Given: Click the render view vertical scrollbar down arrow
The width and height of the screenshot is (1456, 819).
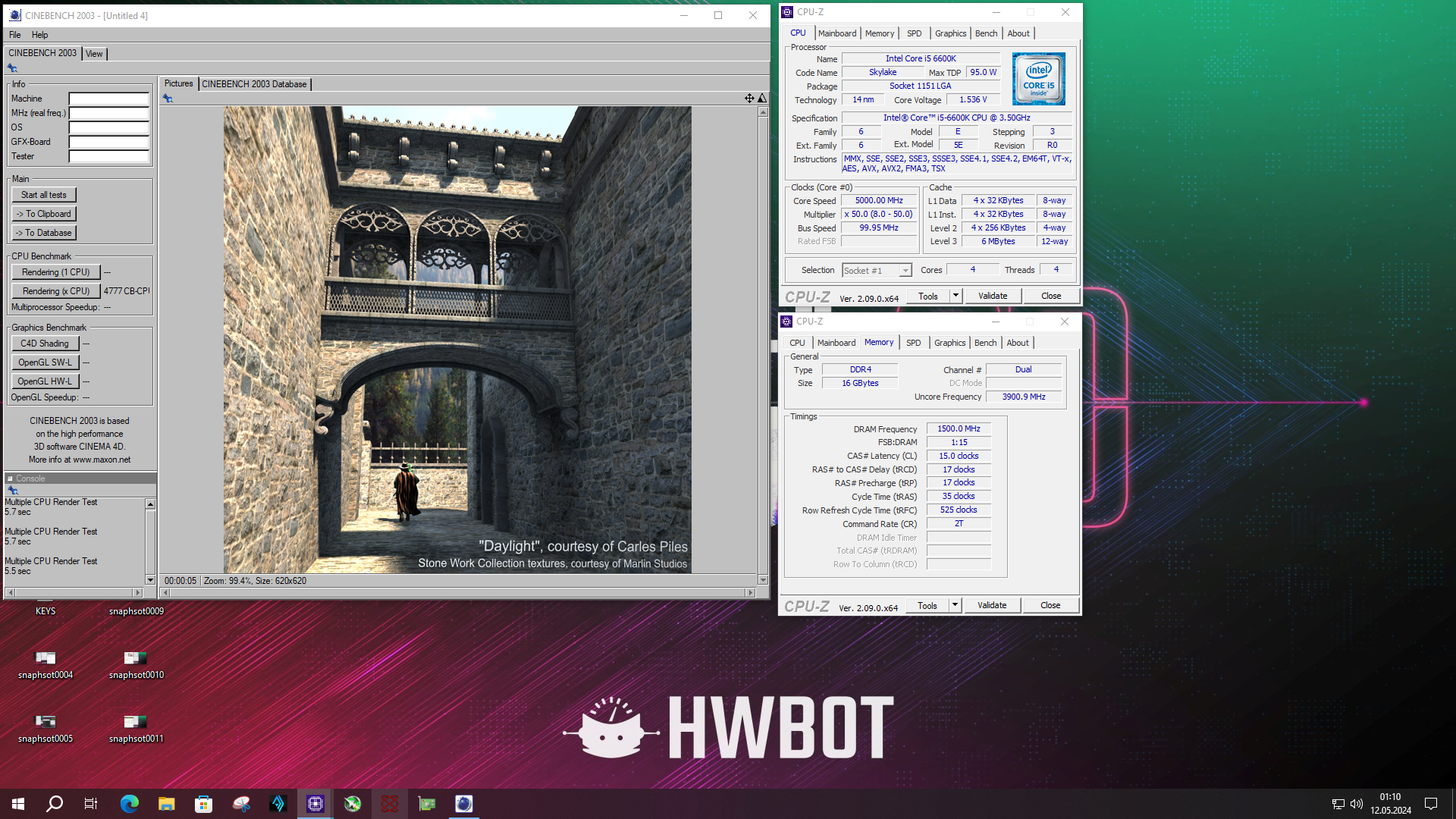Looking at the screenshot, I should coord(763,580).
